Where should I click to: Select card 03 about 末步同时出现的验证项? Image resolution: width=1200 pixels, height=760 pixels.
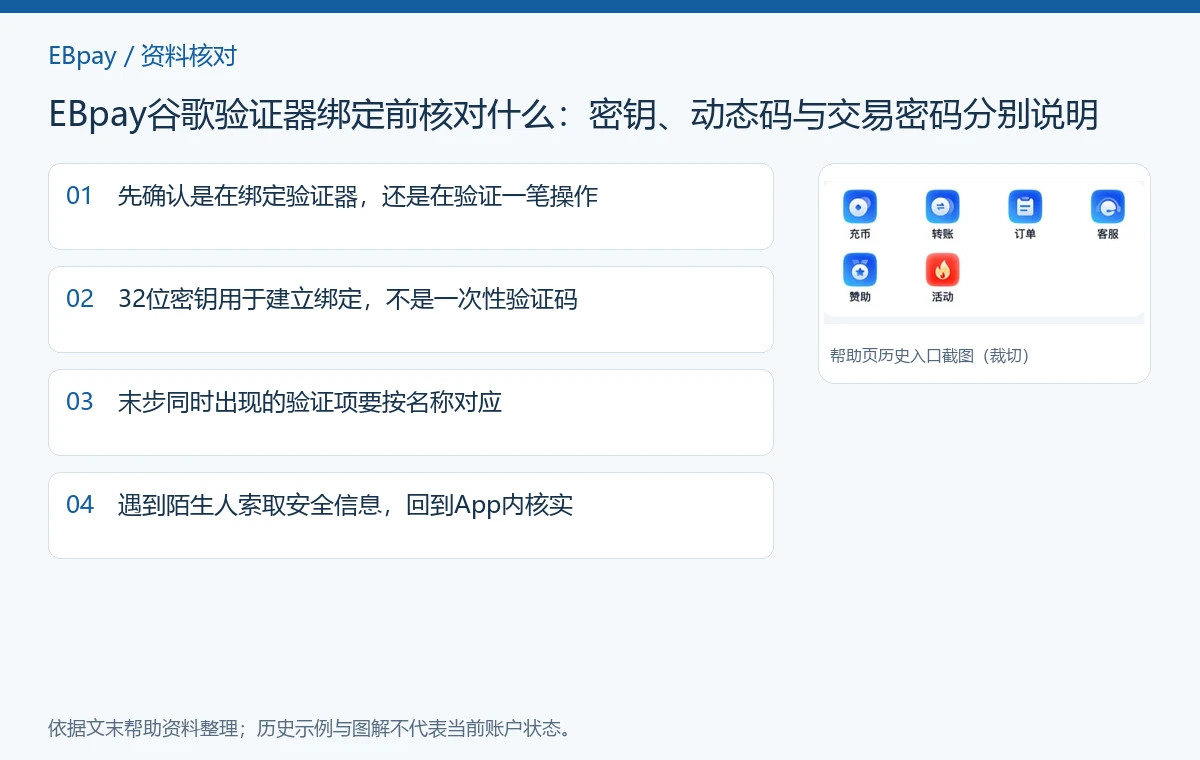coord(411,412)
